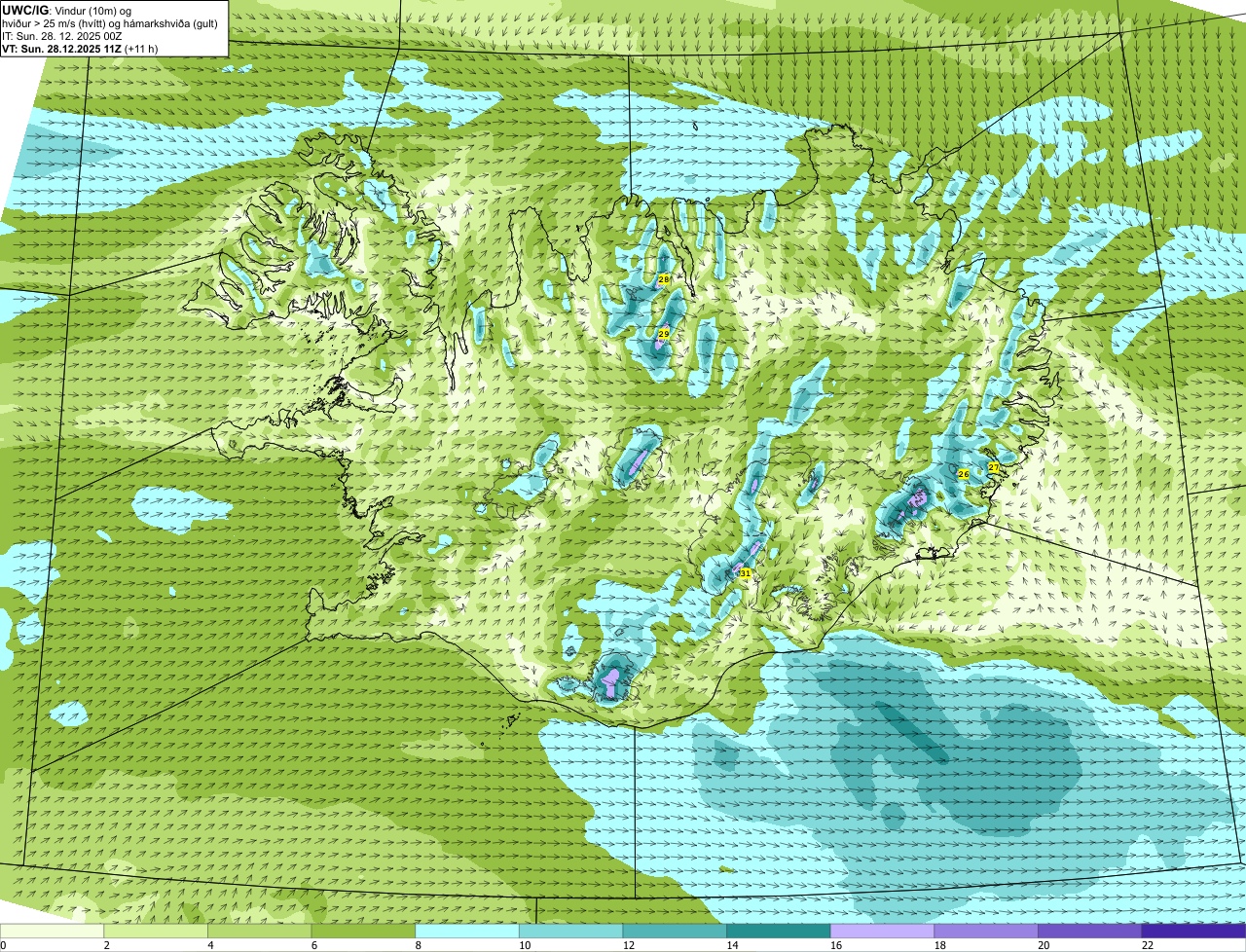Click the yellow gust label 26

coord(963,474)
